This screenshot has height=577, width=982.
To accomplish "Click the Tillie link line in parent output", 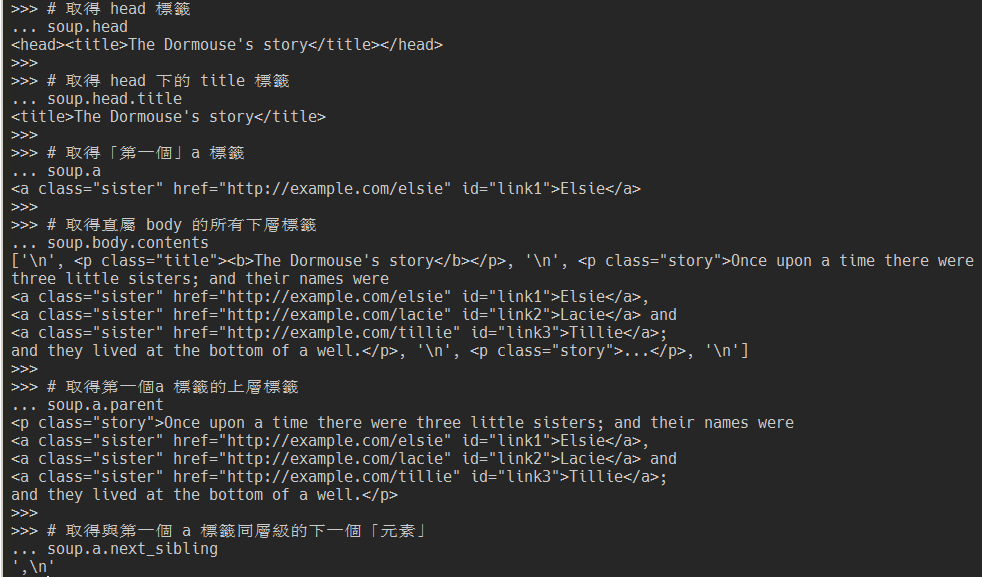I will (339, 477).
